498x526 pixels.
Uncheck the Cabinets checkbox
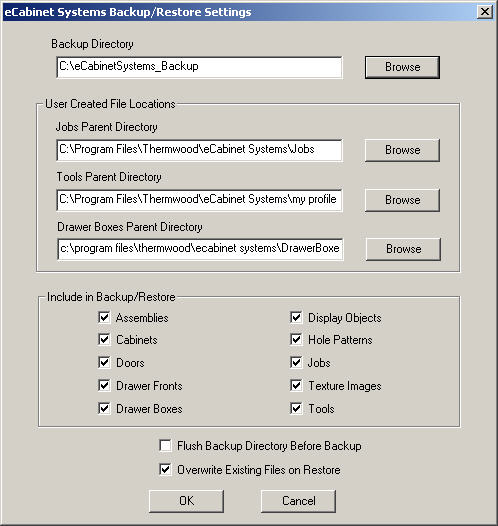pyautogui.click(x=104, y=339)
